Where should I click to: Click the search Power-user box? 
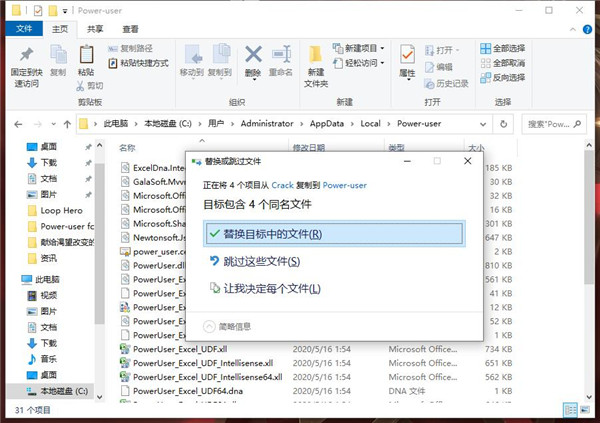click(x=554, y=124)
